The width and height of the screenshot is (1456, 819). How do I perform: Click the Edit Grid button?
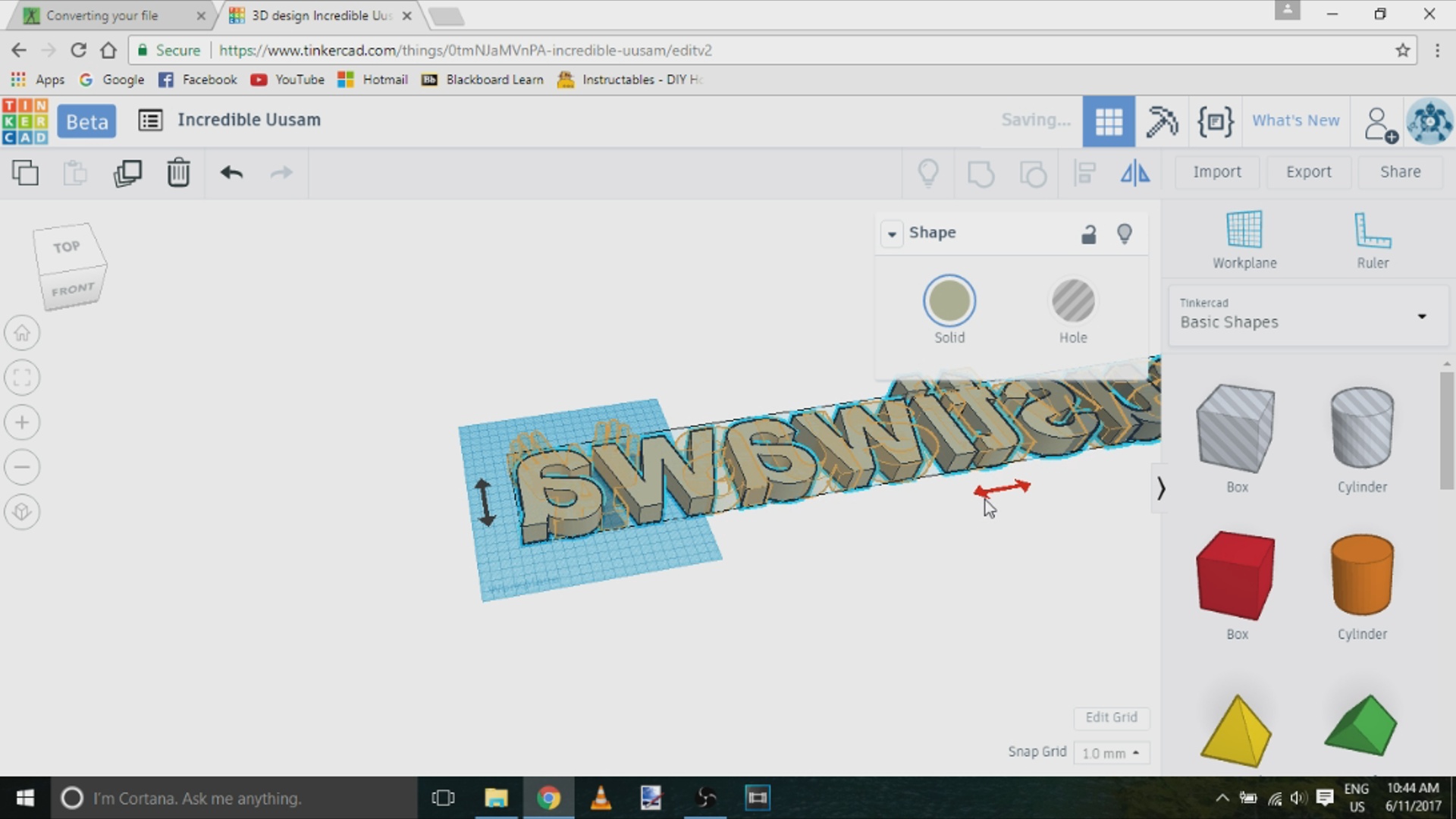click(1111, 717)
